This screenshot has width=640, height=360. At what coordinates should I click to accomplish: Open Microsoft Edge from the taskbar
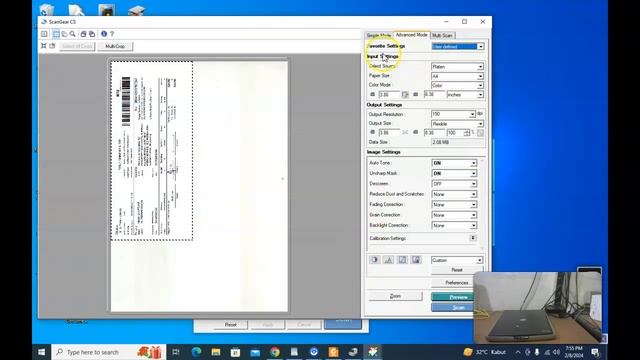196,352
